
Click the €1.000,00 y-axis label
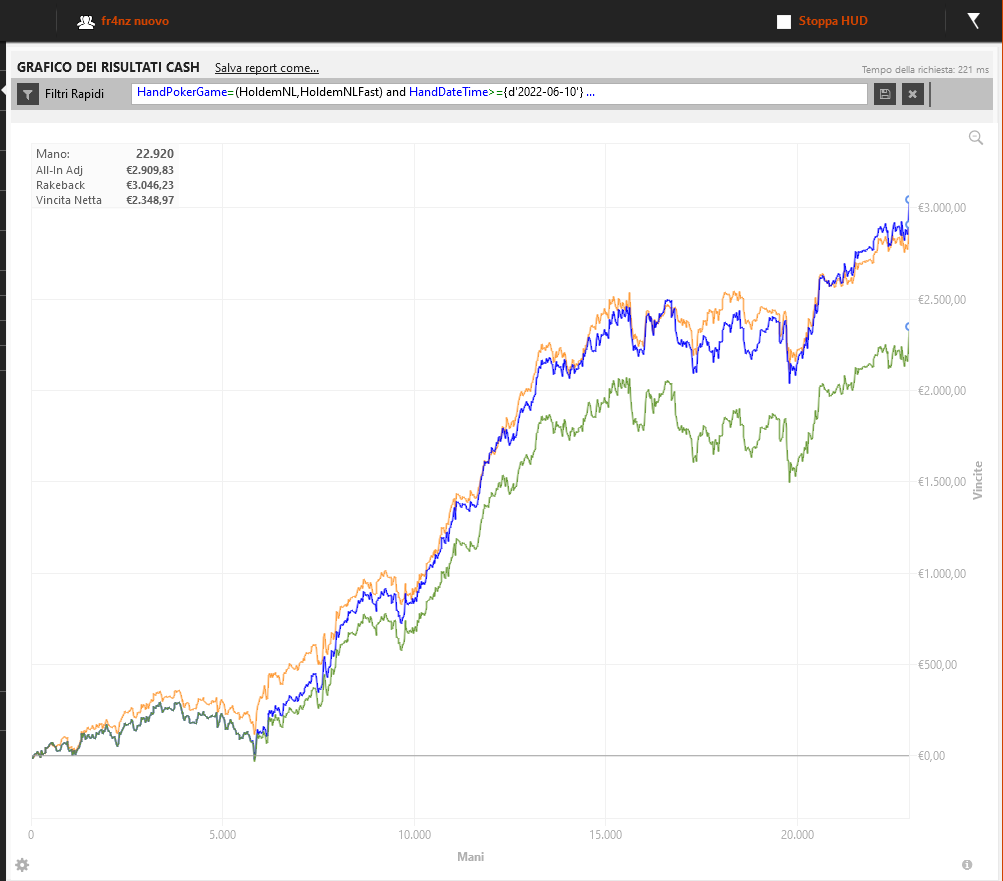click(942, 574)
